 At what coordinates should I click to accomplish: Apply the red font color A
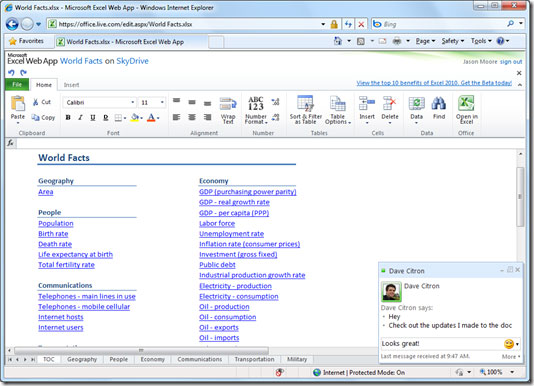[x=151, y=118]
